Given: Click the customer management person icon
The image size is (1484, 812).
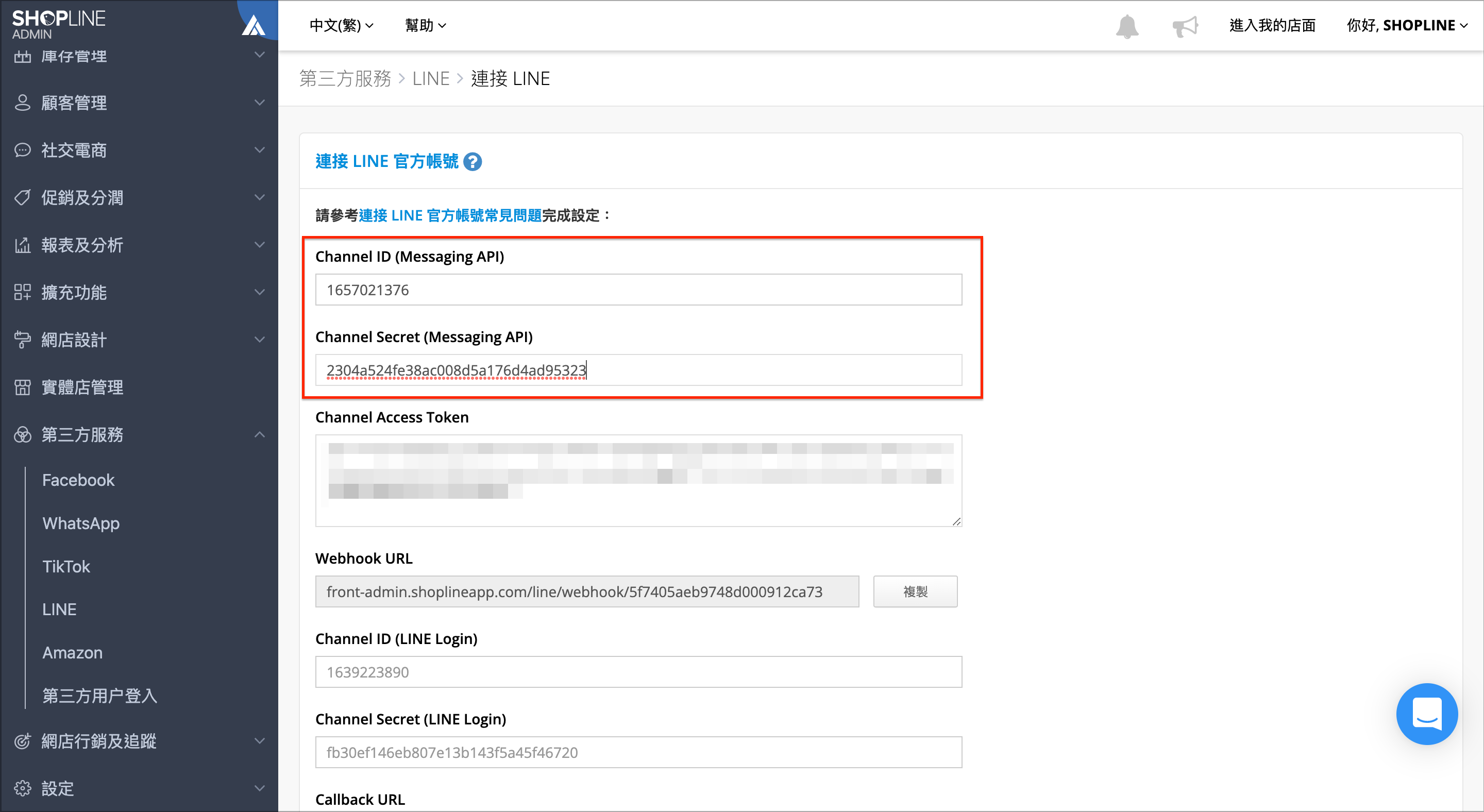Looking at the screenshot, I should click(x=23, y=103).
